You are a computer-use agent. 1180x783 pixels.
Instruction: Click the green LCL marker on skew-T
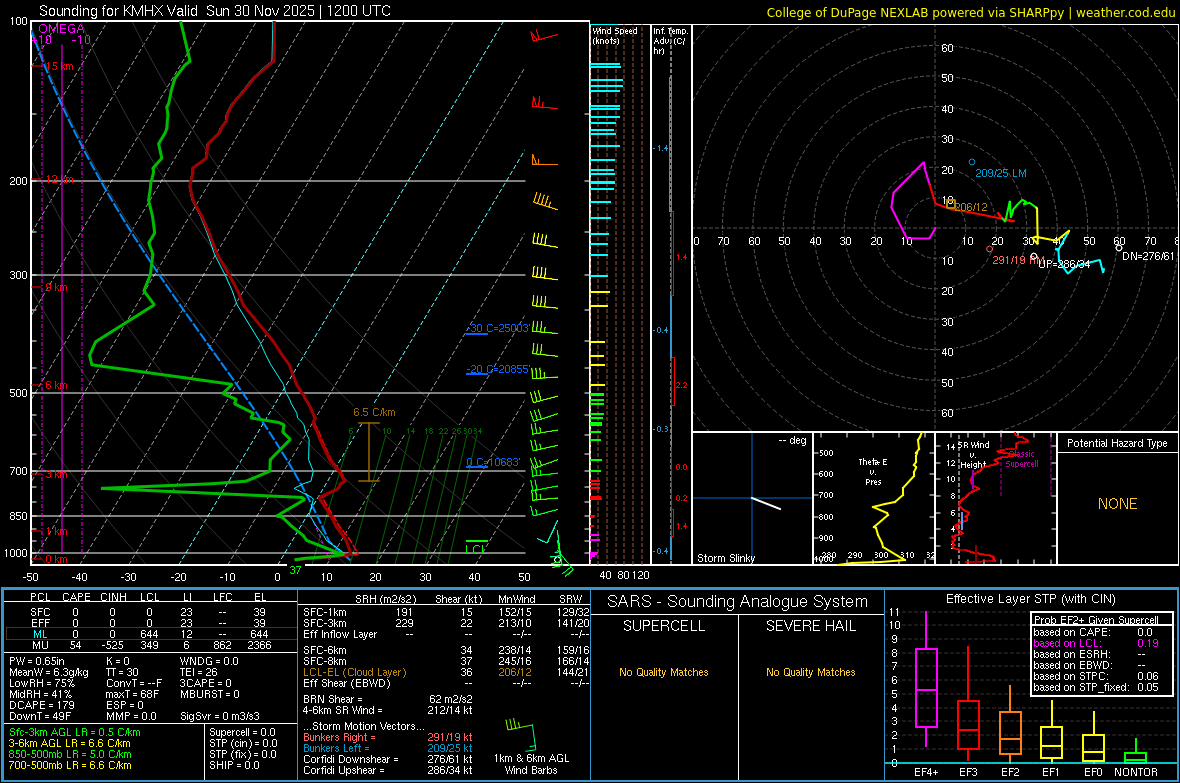pos(476,548)
